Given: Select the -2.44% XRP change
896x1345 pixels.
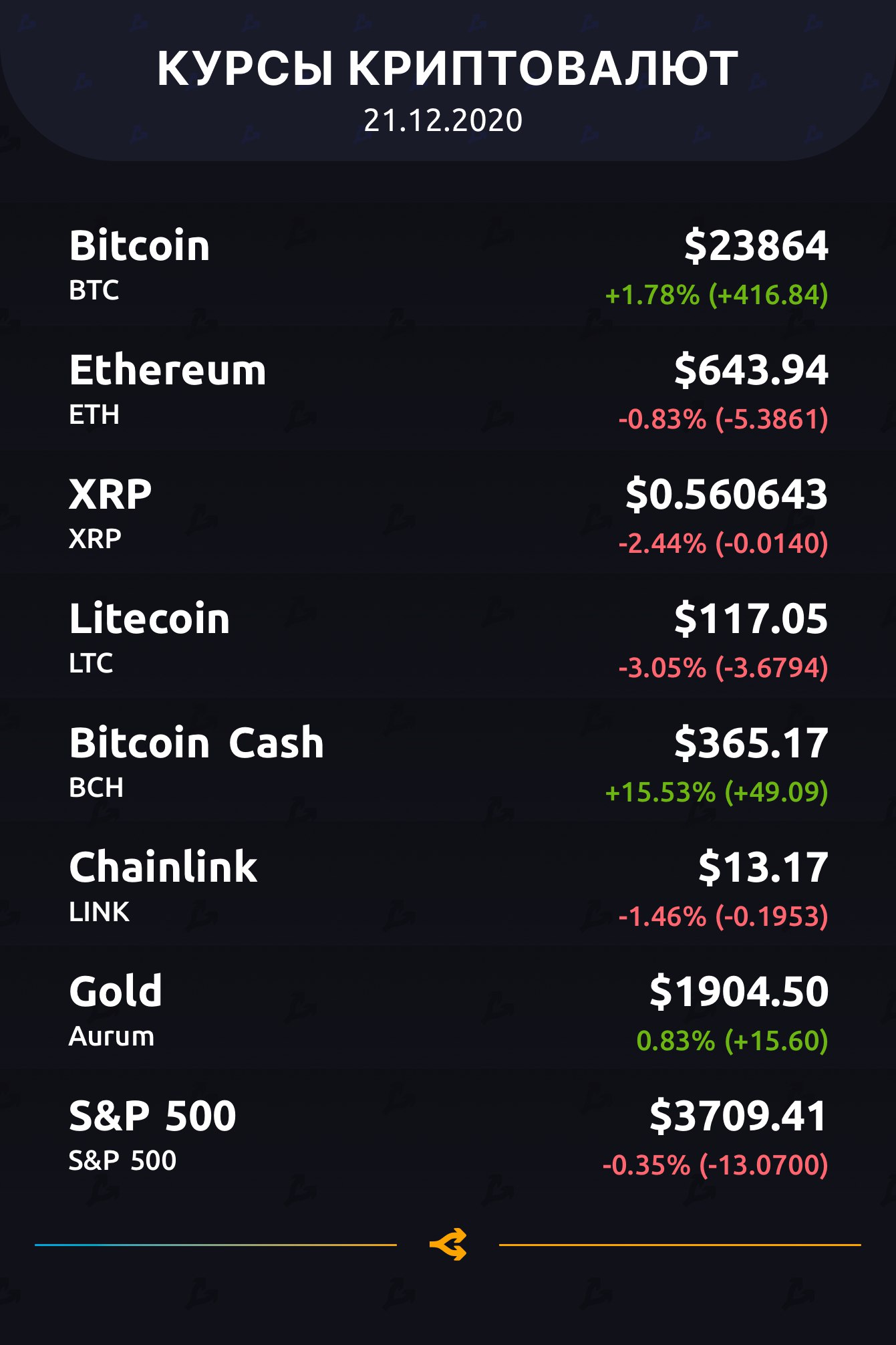Looking at the screenshot, I should [723, 543].
